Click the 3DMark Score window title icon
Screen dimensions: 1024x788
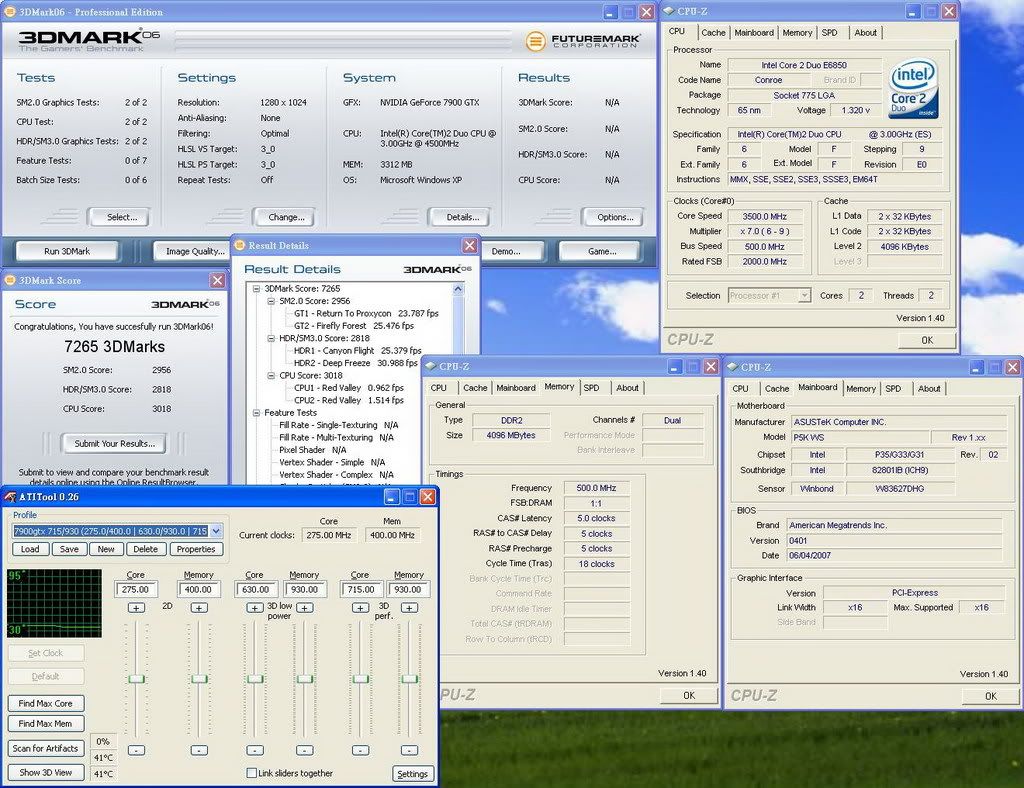click(10, 280)
